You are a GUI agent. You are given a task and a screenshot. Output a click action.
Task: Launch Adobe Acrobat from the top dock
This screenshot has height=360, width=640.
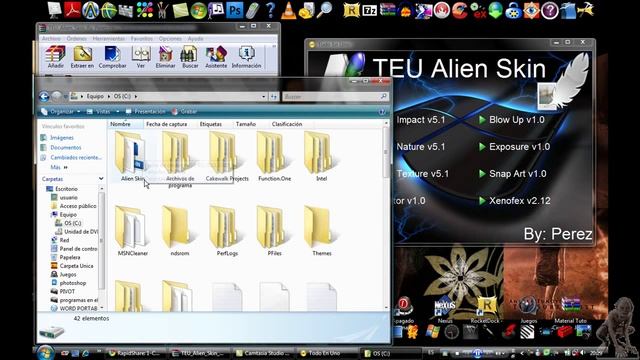pos(72,10)
